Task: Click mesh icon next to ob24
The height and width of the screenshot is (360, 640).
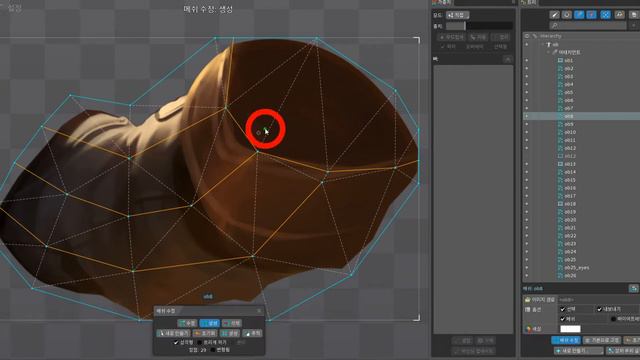Action: (560, 251)
